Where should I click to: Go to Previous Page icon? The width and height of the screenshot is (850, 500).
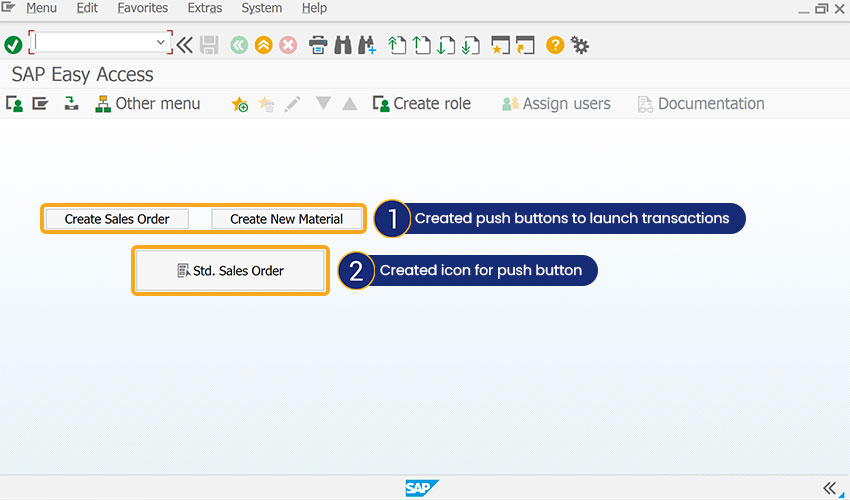point(421,45)
